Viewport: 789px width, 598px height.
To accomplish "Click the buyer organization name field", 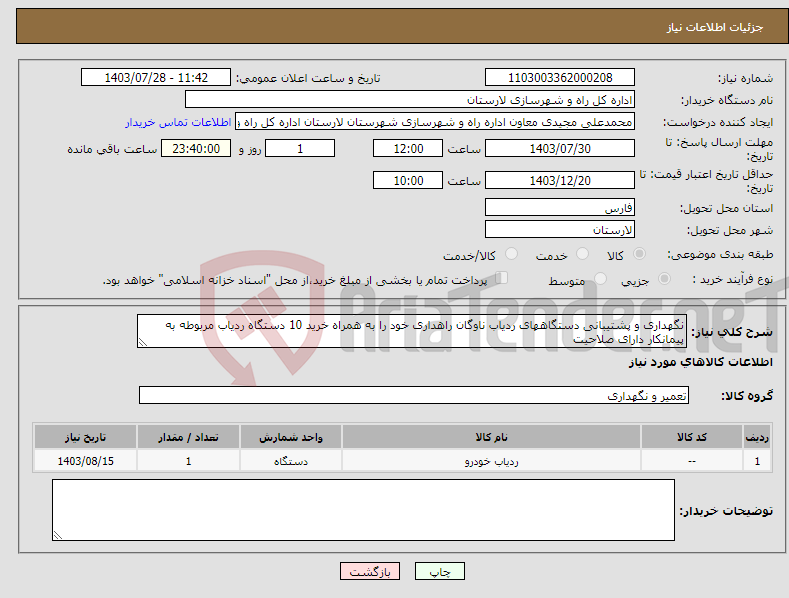I will pyautogui.click(x=410, y=100).
